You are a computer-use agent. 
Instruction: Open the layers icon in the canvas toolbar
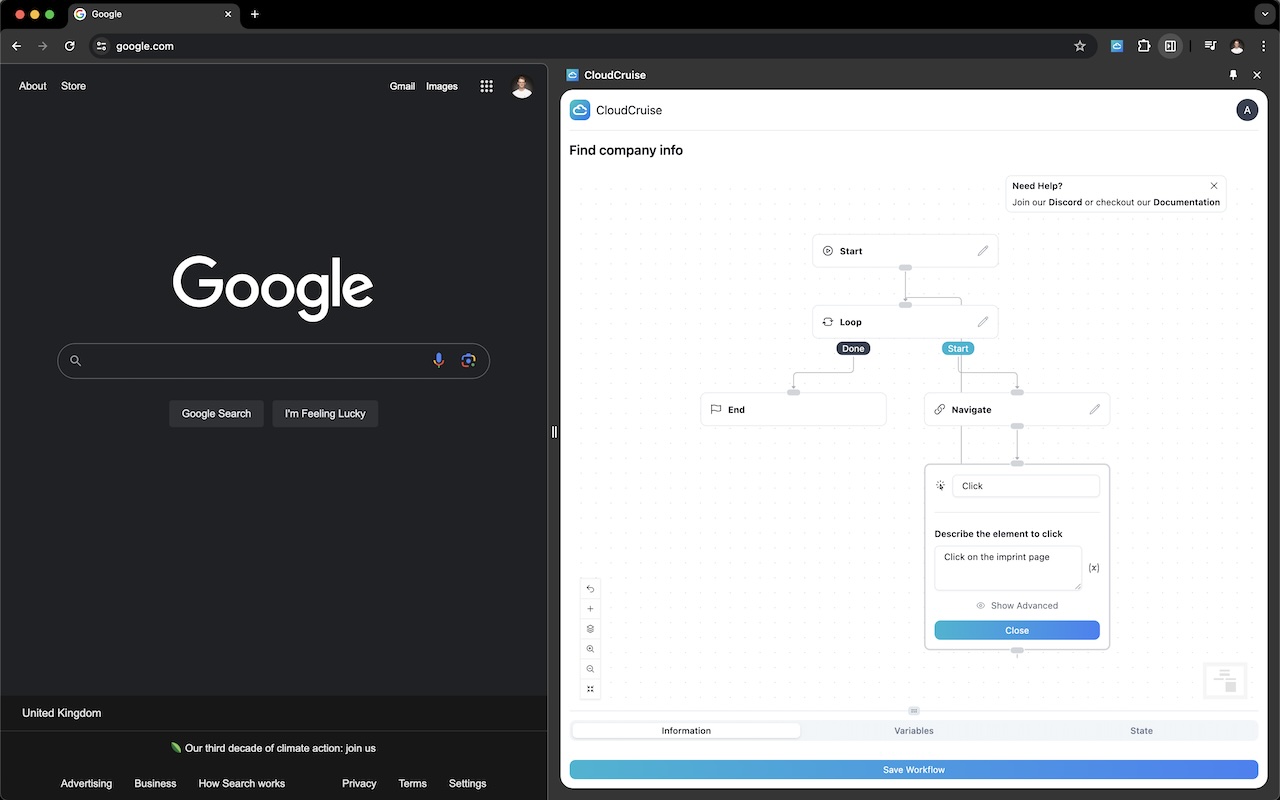[590, 628]
